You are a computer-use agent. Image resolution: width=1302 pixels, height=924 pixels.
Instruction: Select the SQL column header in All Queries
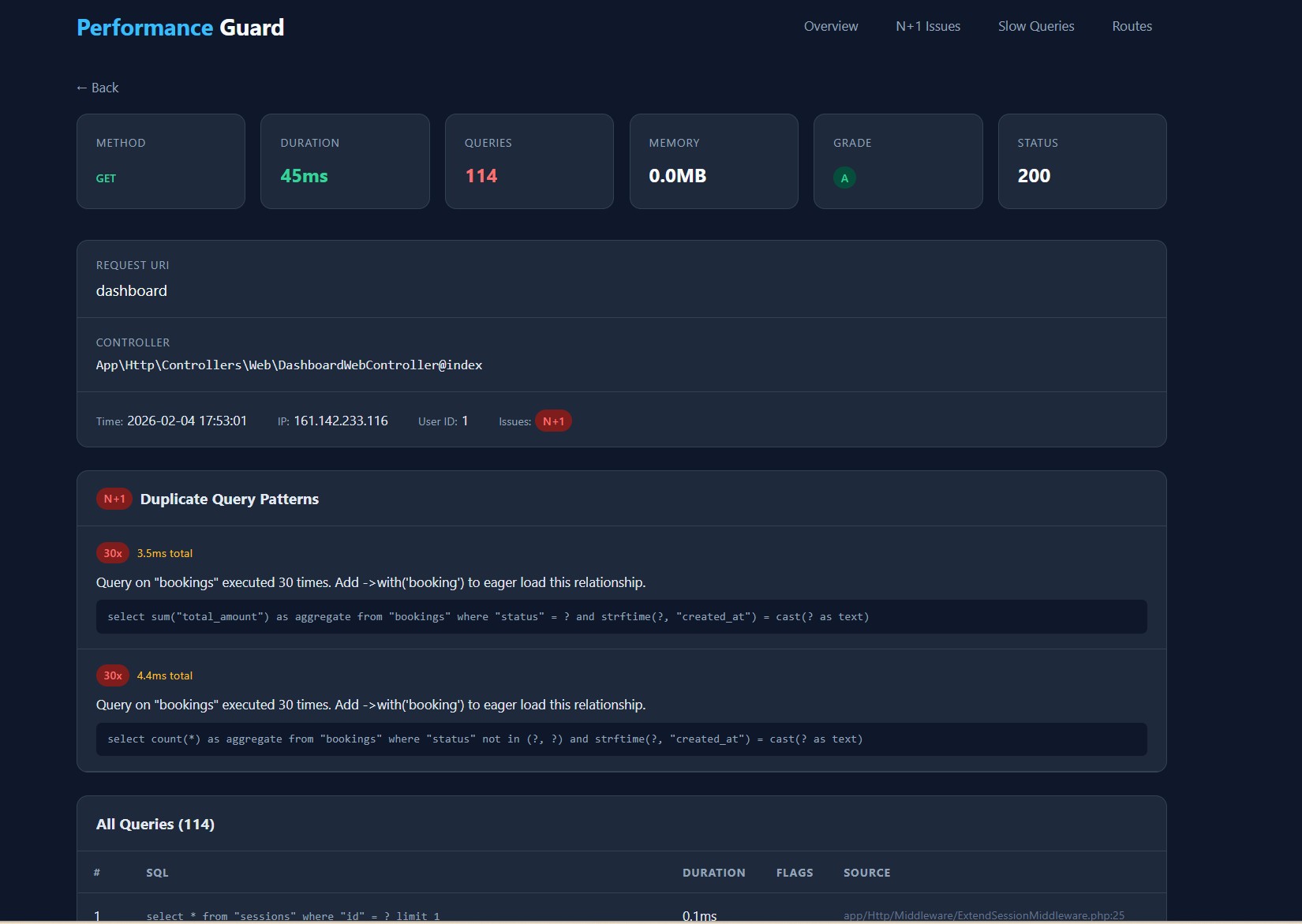coord(157,873)
